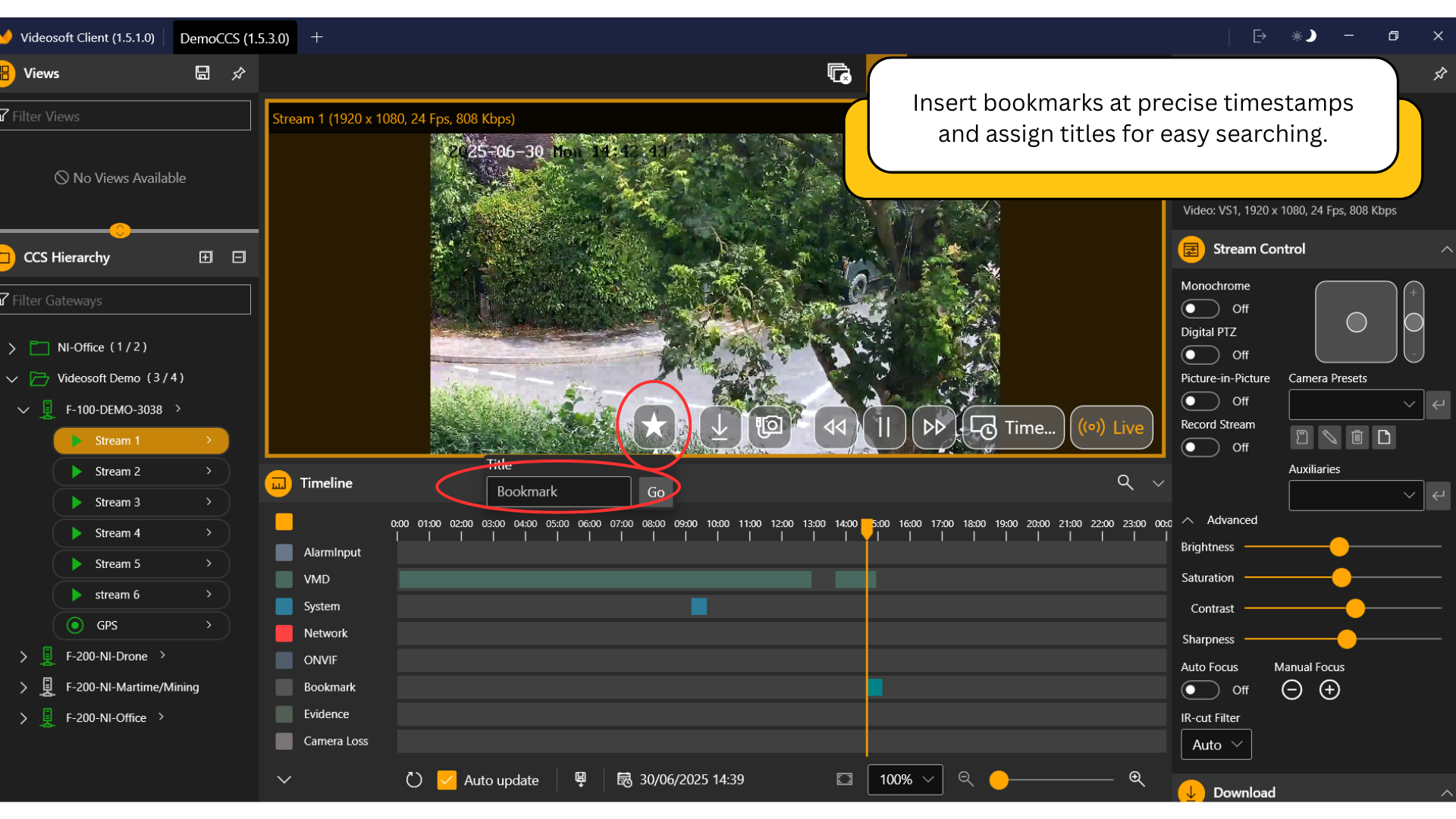The image size is (1456, 819).
Task: Open the Camera Presets dropdown
Action: tap(1355, 404)
